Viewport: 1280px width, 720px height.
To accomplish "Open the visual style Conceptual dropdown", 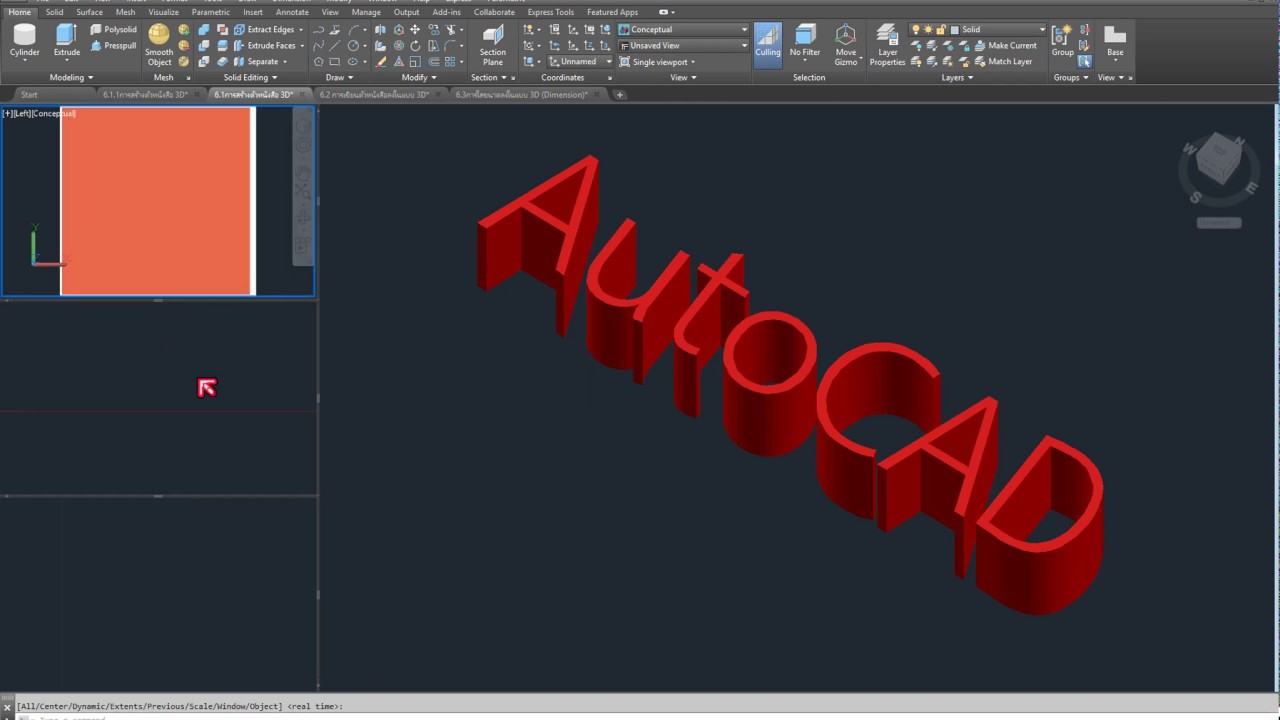I will (683, 30).
